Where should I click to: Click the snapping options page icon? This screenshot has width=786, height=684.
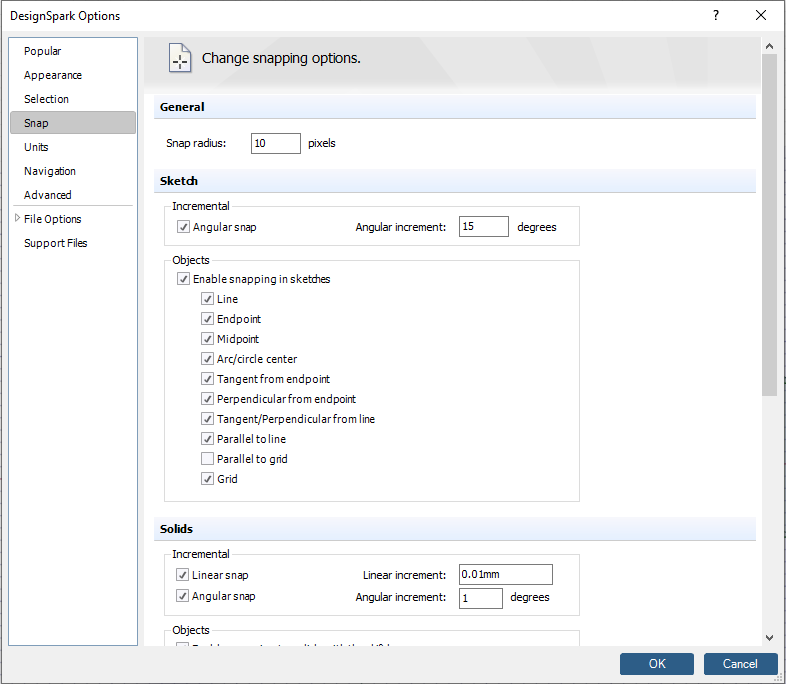click(x=179, y=58)
